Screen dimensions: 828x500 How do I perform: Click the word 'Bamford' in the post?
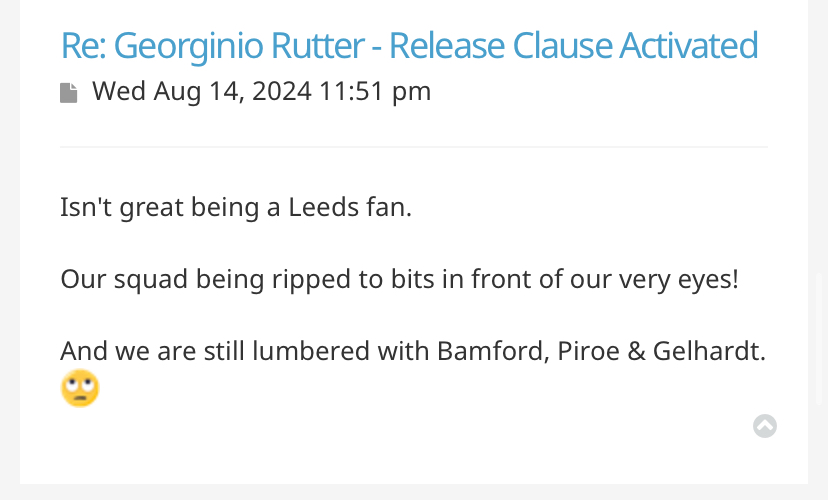tap(493, 351)
